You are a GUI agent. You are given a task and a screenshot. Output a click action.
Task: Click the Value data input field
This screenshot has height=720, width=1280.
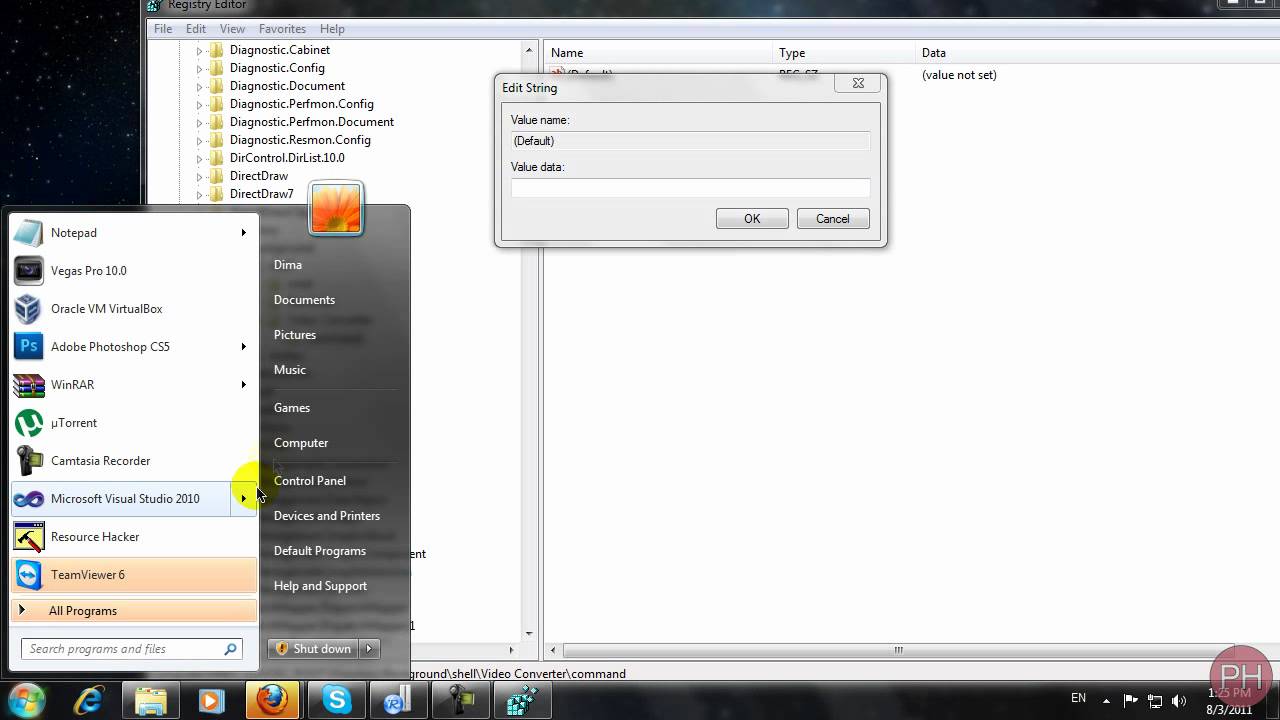click(x=690, y=188)
